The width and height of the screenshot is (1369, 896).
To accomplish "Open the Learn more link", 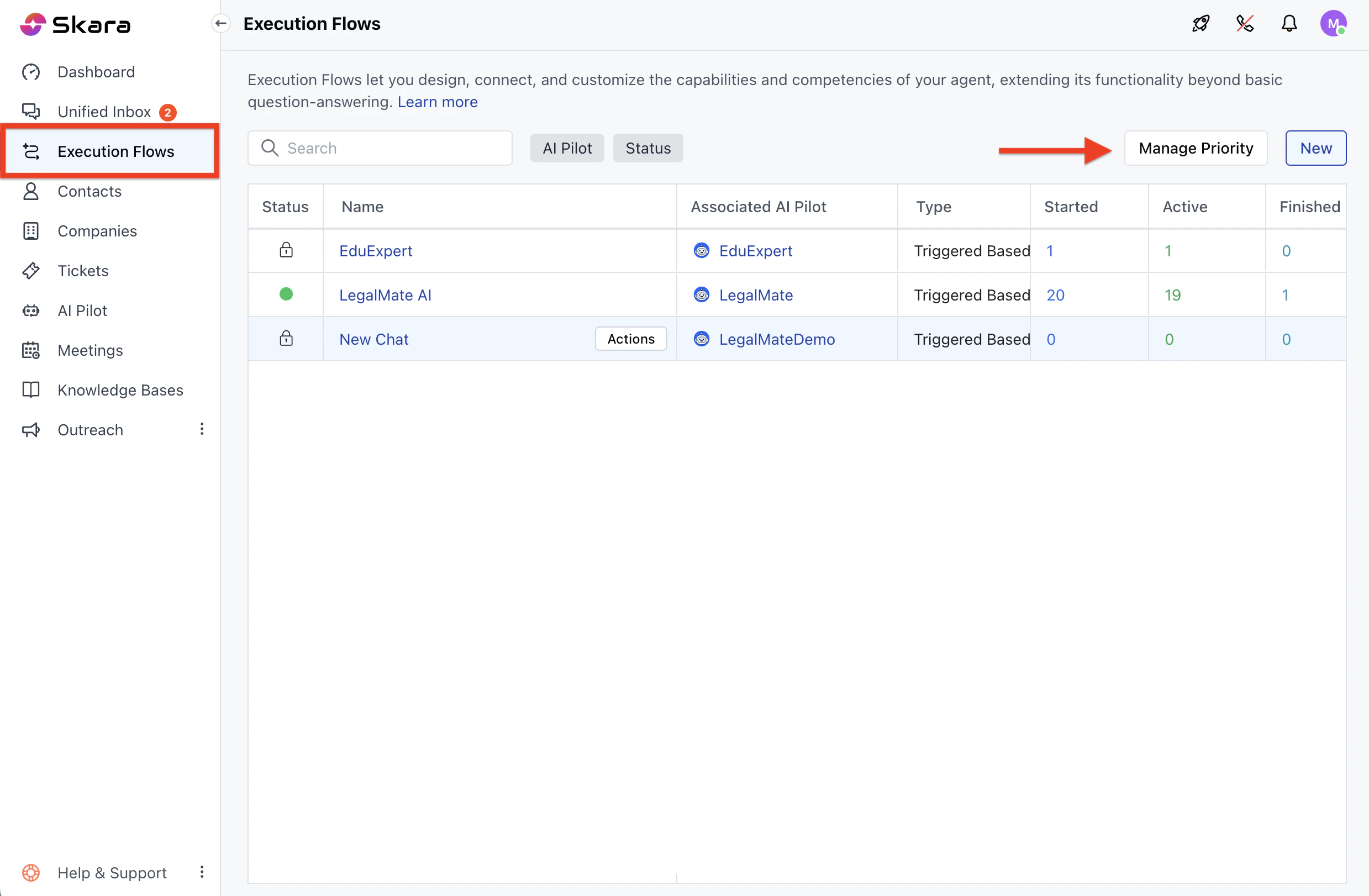I will pyautogui.click(x=437, y=102).
